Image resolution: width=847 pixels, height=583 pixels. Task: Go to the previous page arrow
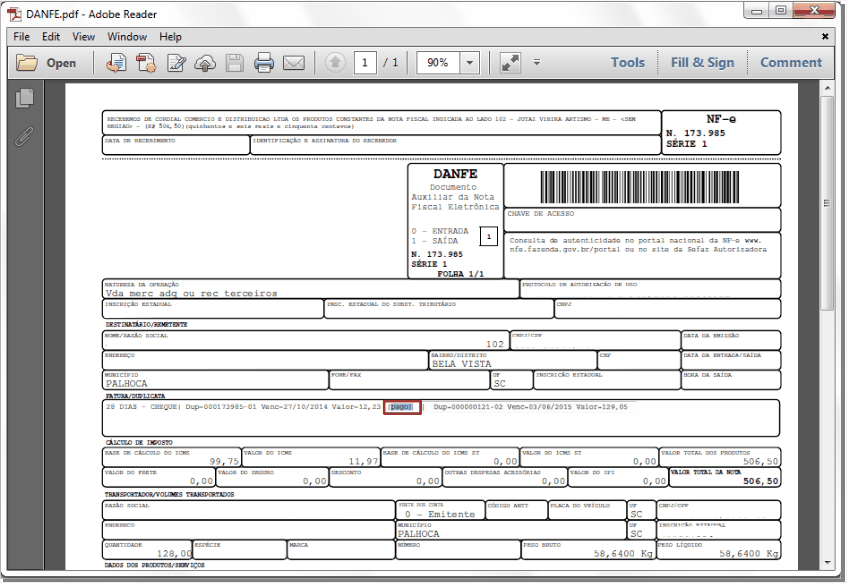(335, 63)
